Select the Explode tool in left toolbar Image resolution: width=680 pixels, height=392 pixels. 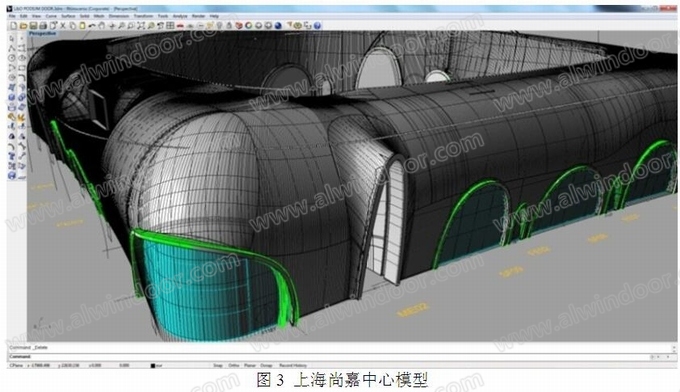[x=21, y=118]
